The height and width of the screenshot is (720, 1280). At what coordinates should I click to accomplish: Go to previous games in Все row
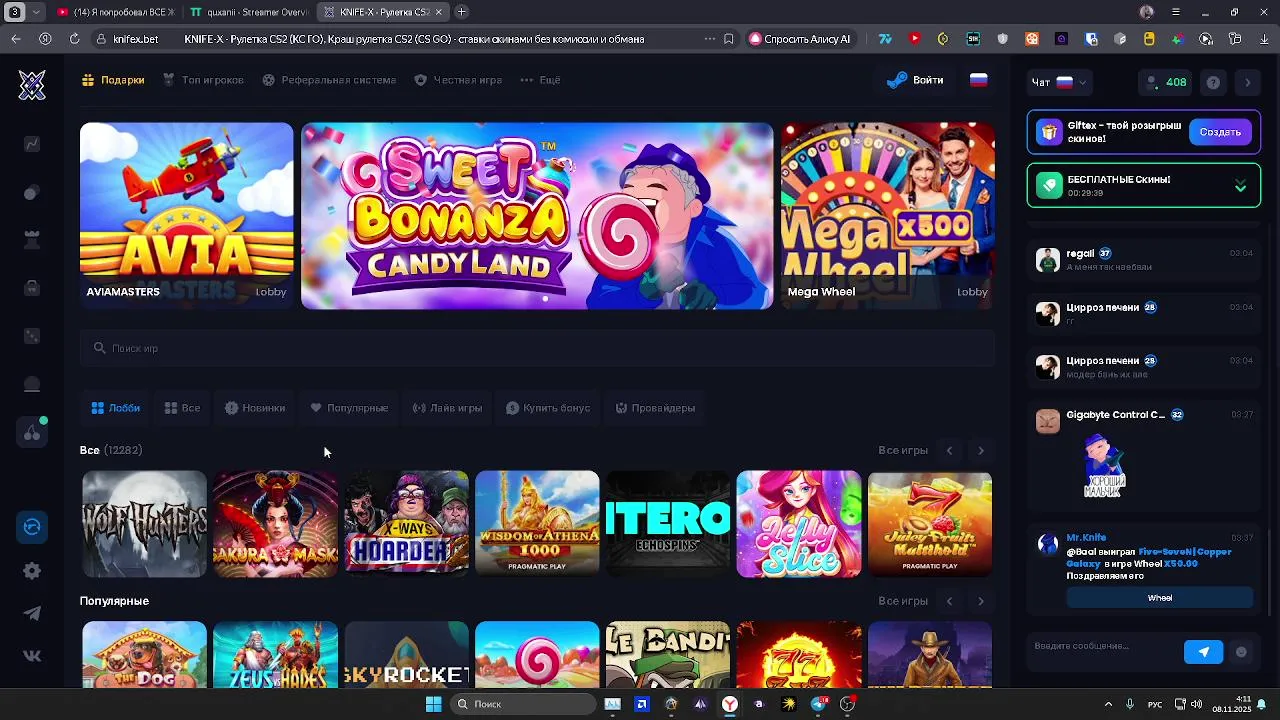[x=949, y=451]
